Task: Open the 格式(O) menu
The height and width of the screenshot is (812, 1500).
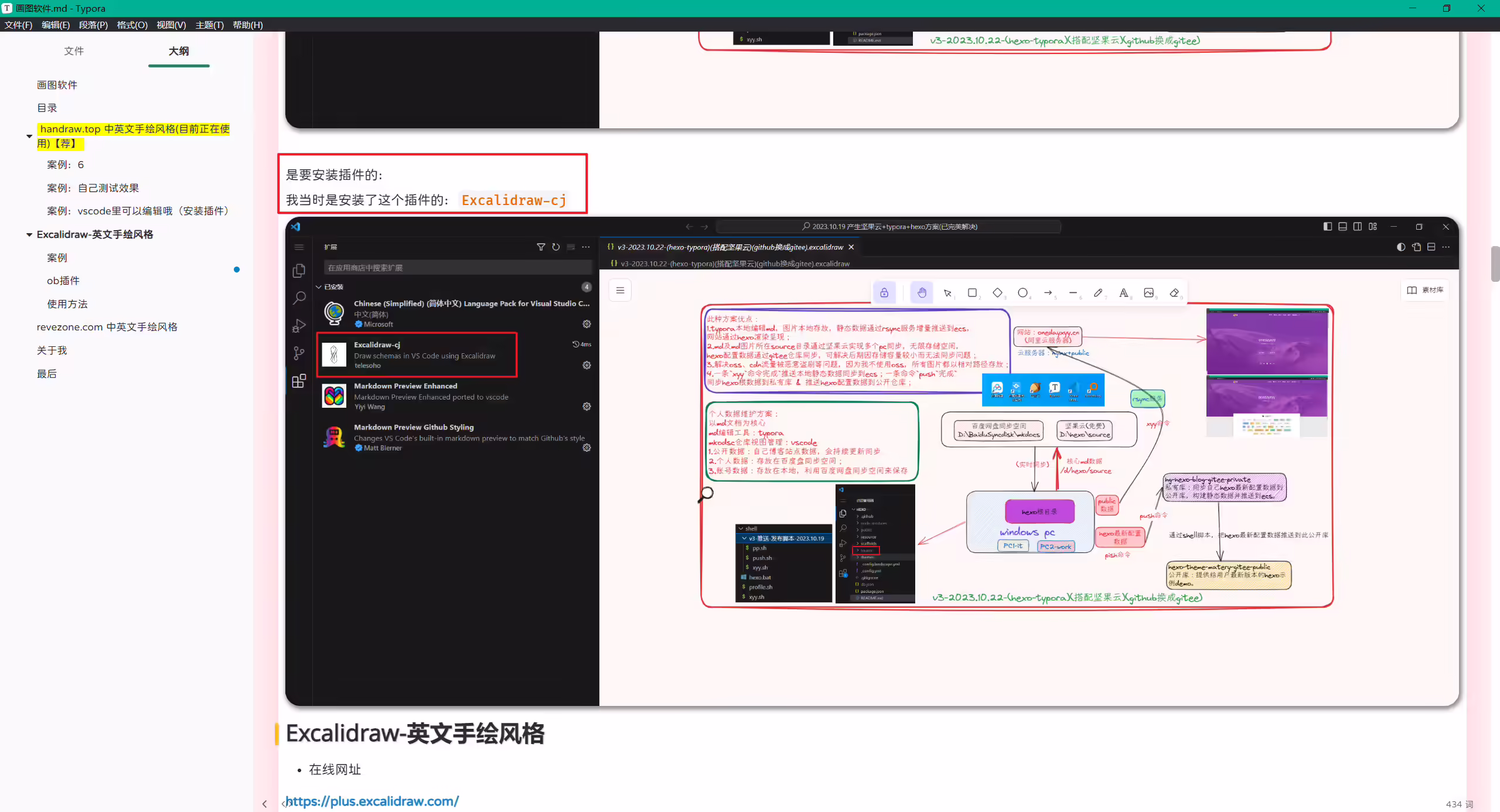Action: point(132,25)
